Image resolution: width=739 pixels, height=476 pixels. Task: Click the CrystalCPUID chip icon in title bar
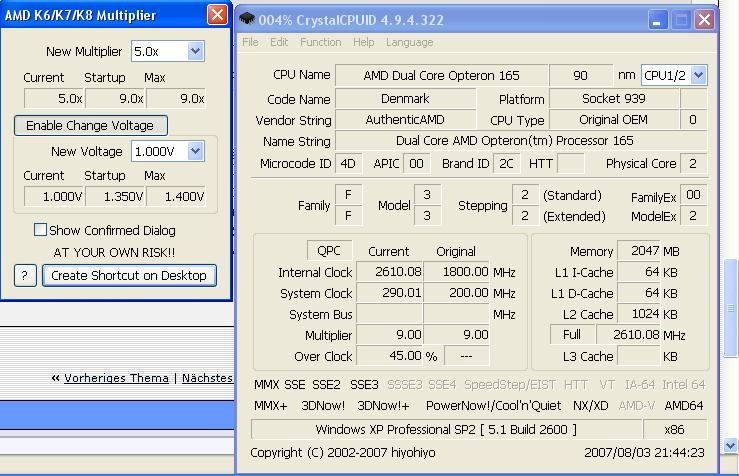[247, 19]
